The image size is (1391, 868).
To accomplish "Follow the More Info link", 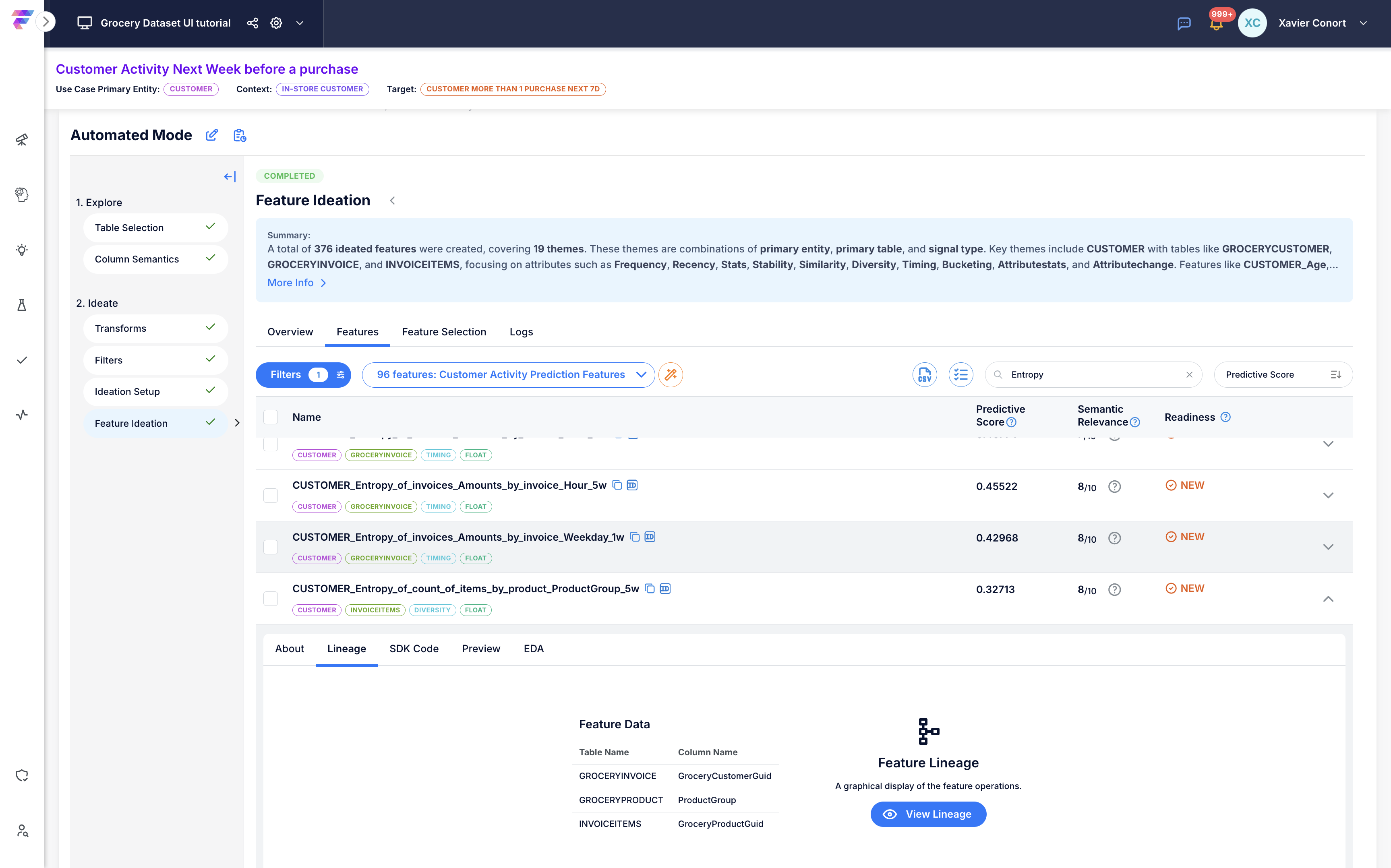I will (297, 283).
